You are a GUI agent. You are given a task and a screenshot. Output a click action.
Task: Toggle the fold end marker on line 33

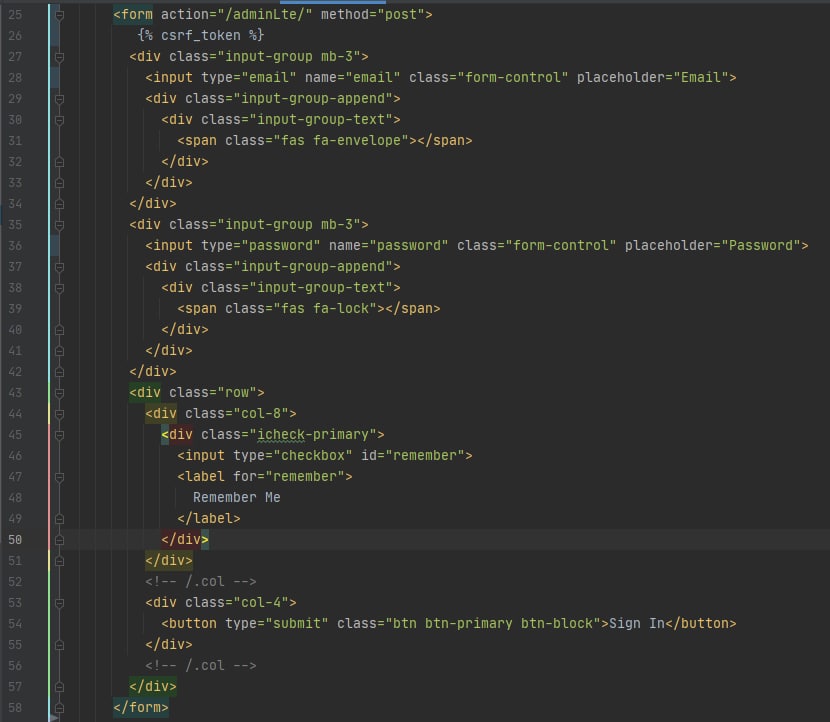point(59,183)
